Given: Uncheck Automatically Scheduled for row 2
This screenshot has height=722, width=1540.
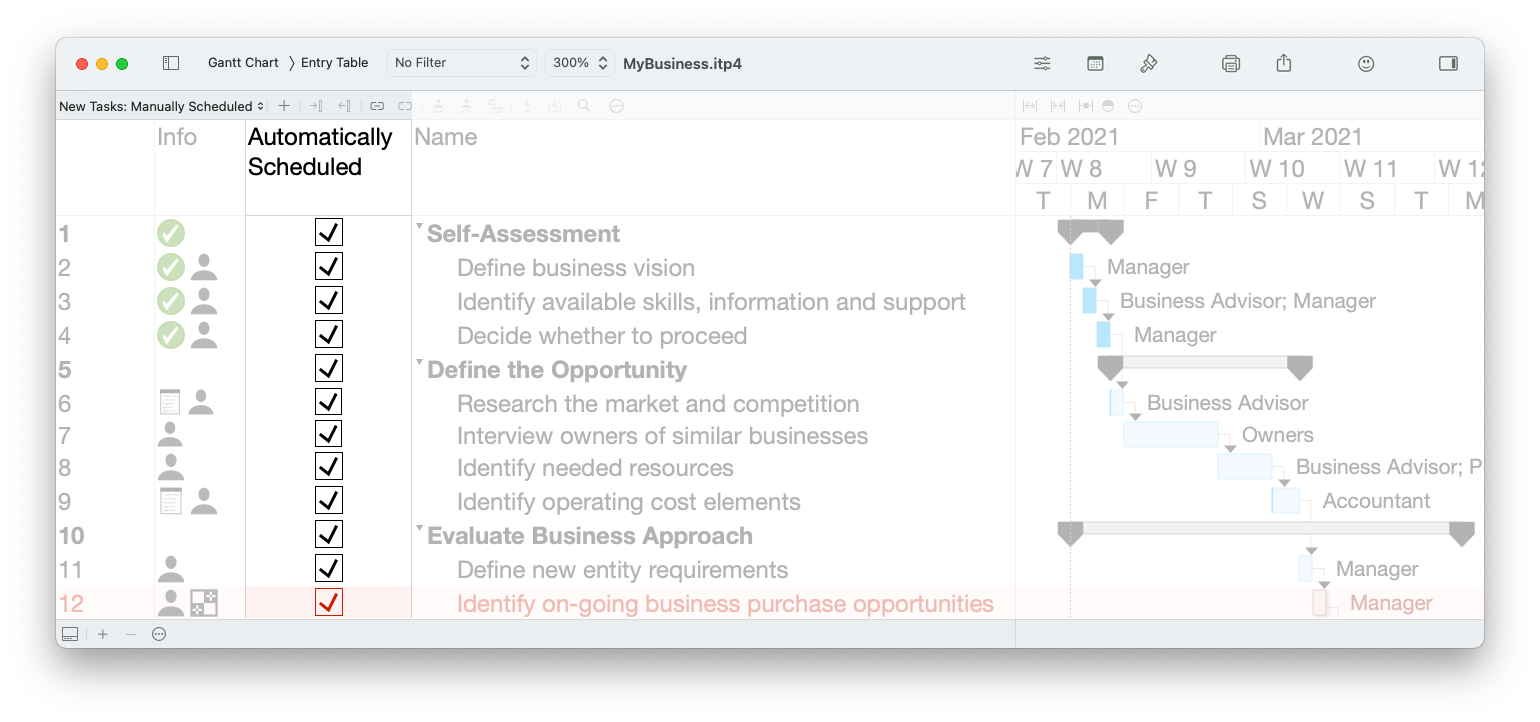Looking at the screenshot, I should (329, 266).
